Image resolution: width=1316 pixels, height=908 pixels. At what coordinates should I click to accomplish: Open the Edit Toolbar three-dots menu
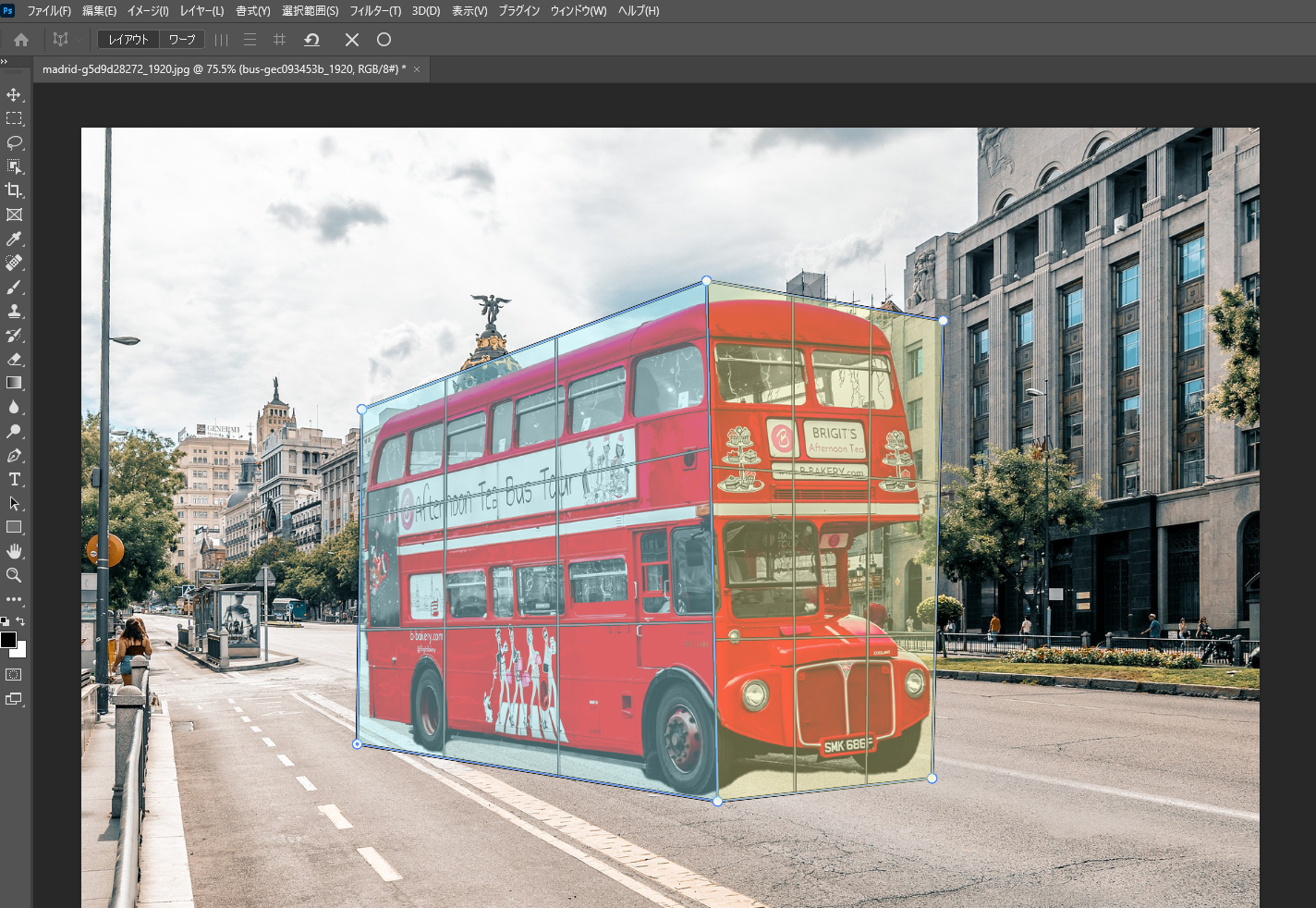14,599
